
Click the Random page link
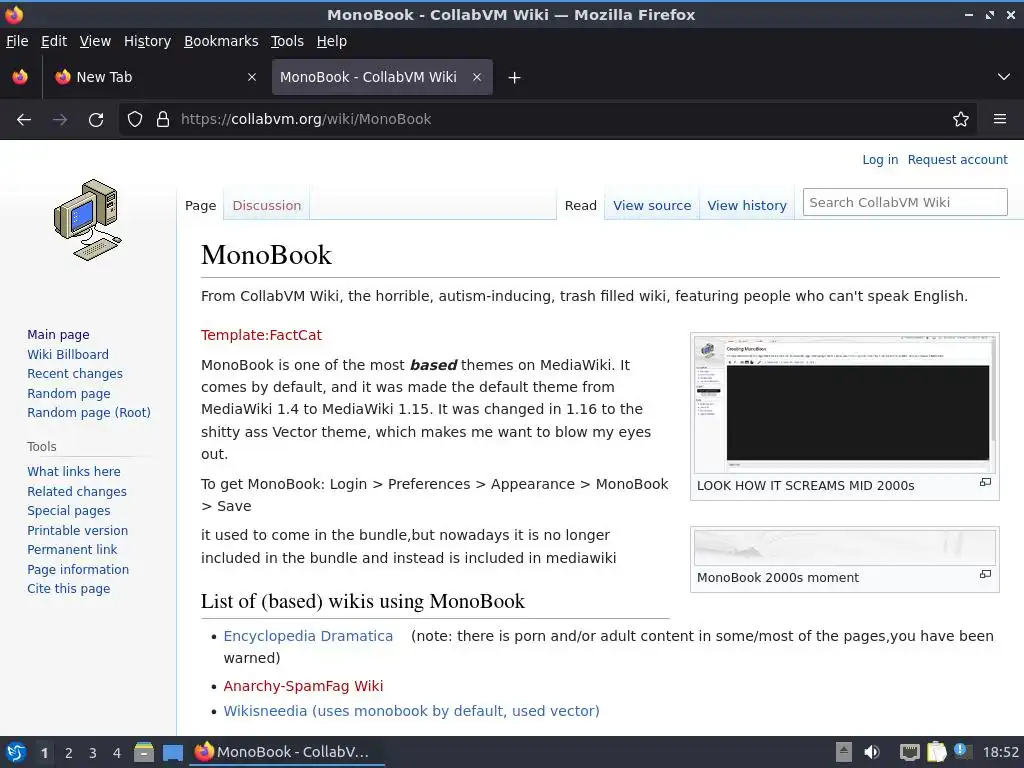(69, 393)
